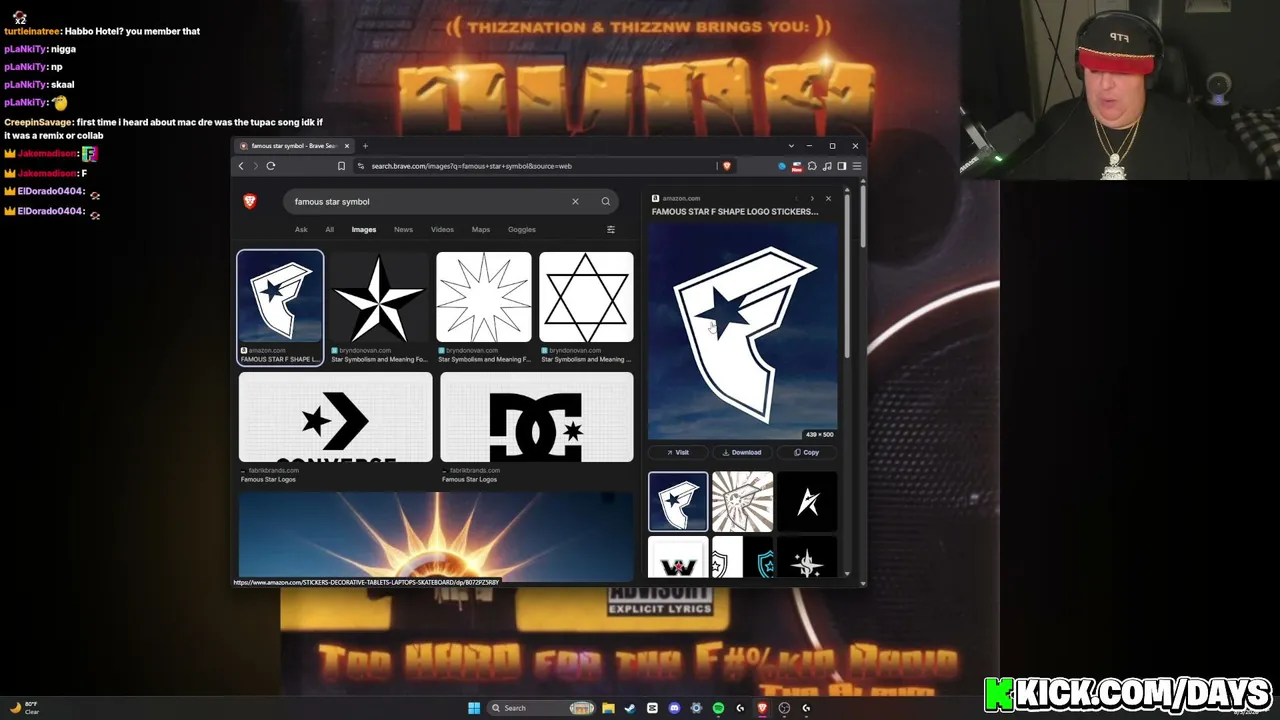Viewport: 1280px width, 720px height.
Task: Click the Visit button
Action: (x=678, y=452)
